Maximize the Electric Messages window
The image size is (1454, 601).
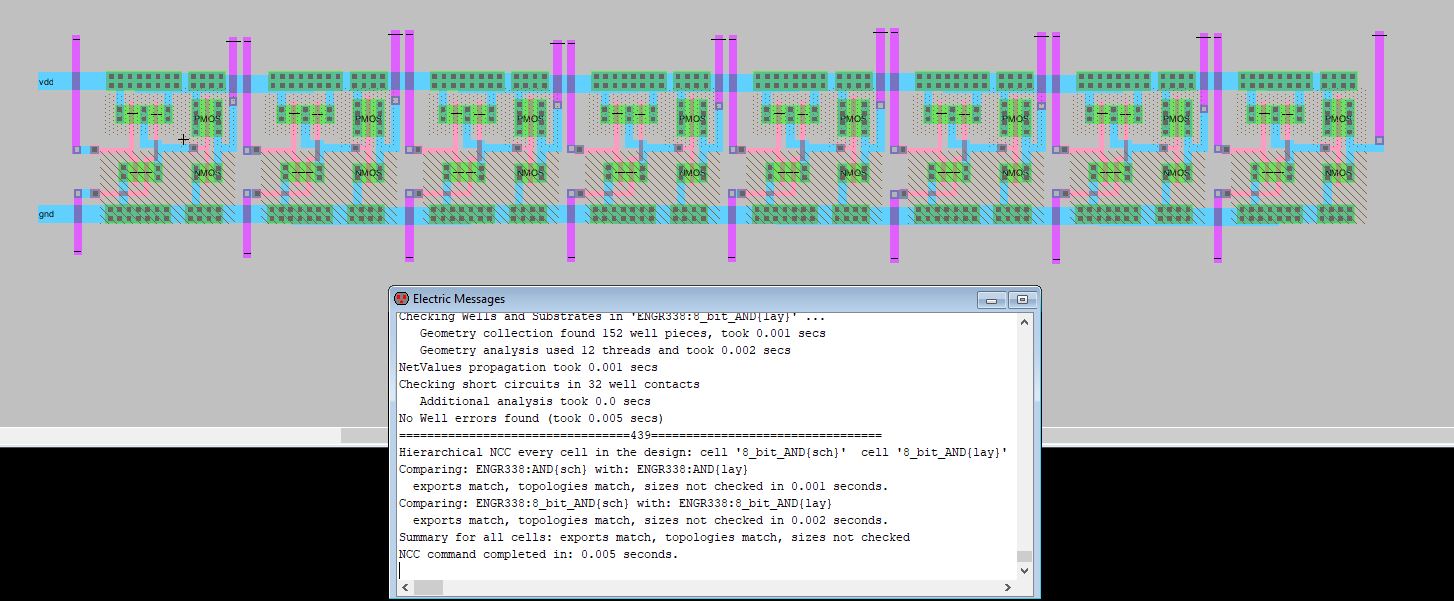(1021, 299)
